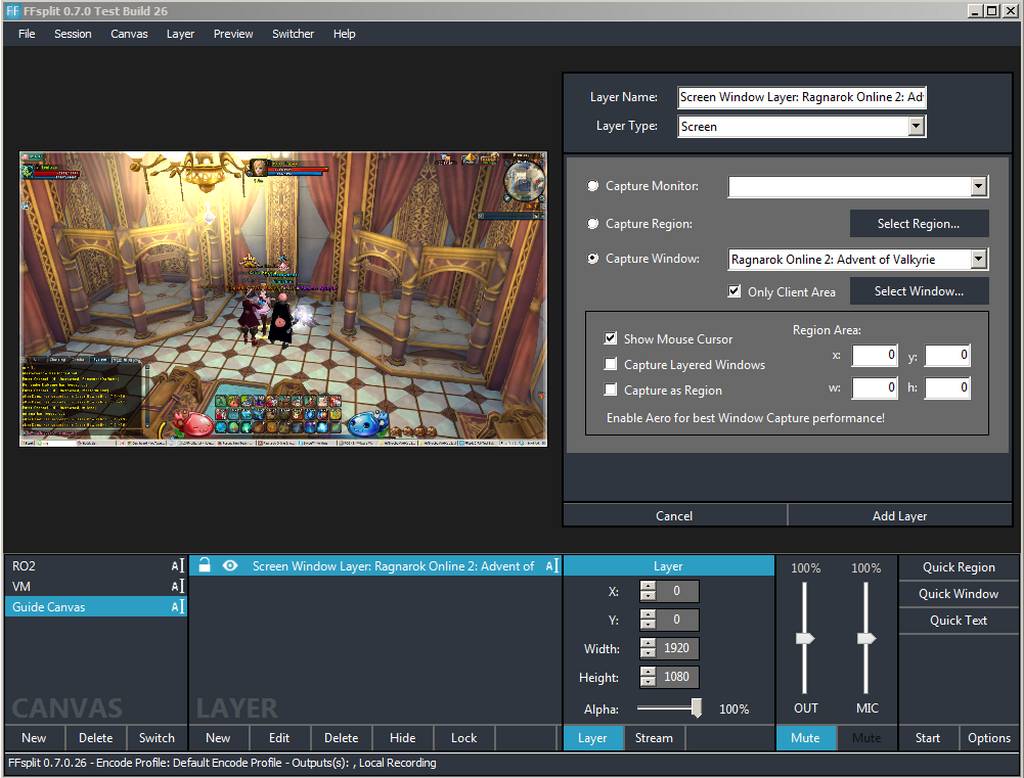Edit the selected layer

click(280, 737)
